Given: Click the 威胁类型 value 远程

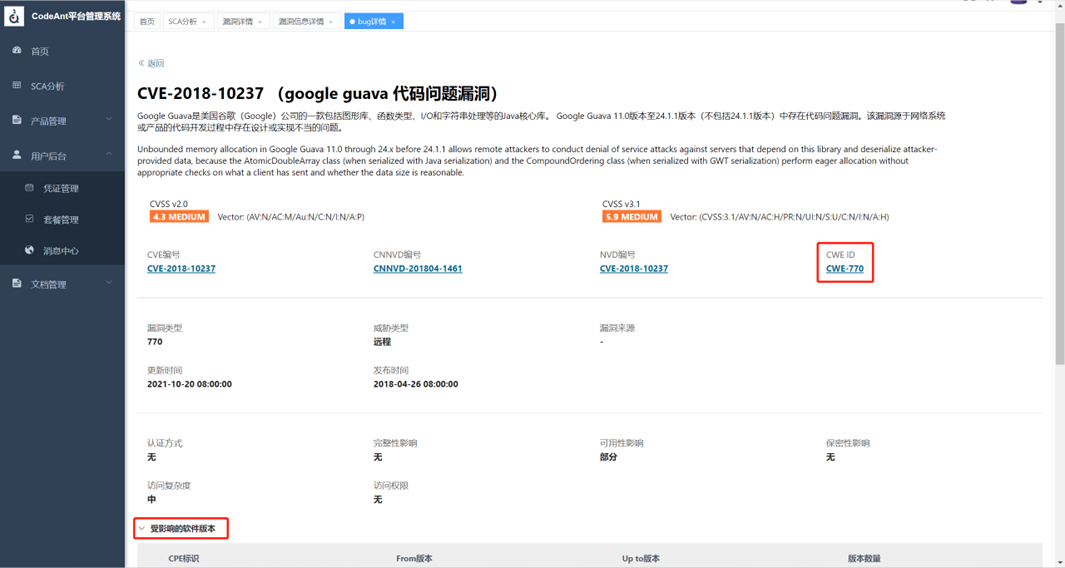Looking at the screenshot, I should pyautogui.click(x=382, y=342).
